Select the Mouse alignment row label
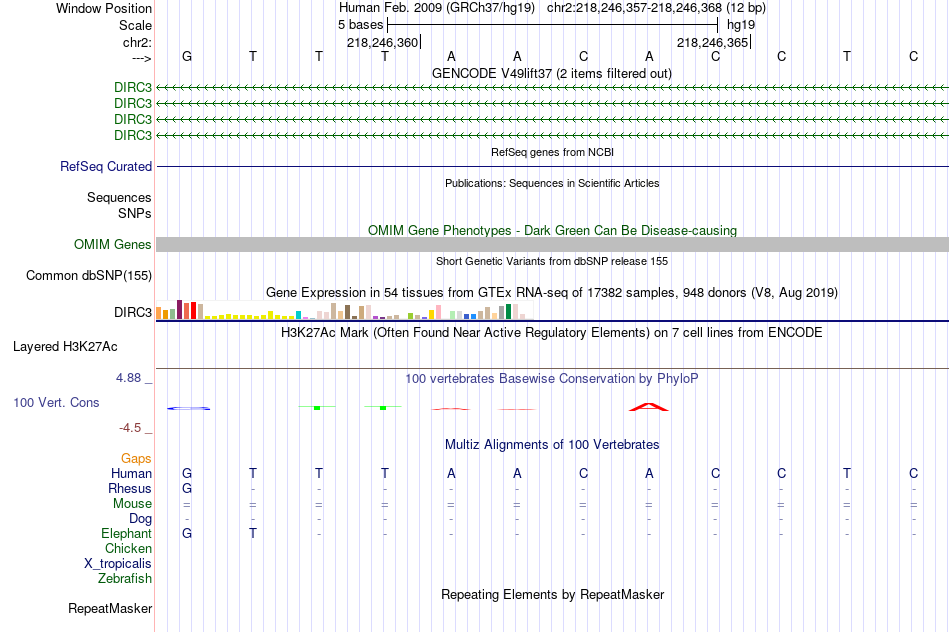 pos(133,504)
